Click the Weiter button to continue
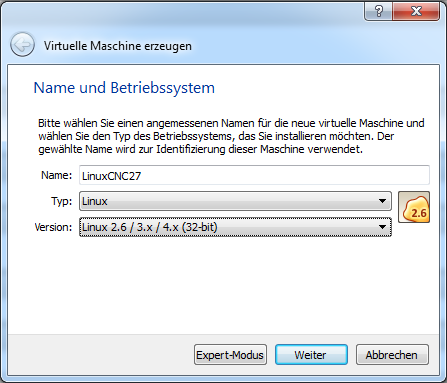The width and height of the screenshot is (447, 383). [x=311, y=355]
